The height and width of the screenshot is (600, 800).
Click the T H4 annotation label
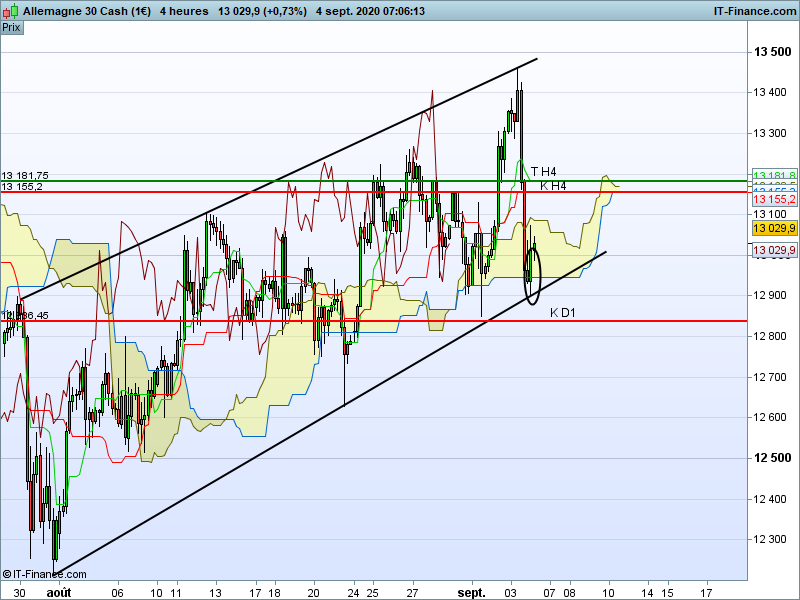click(x=543, y=171)
